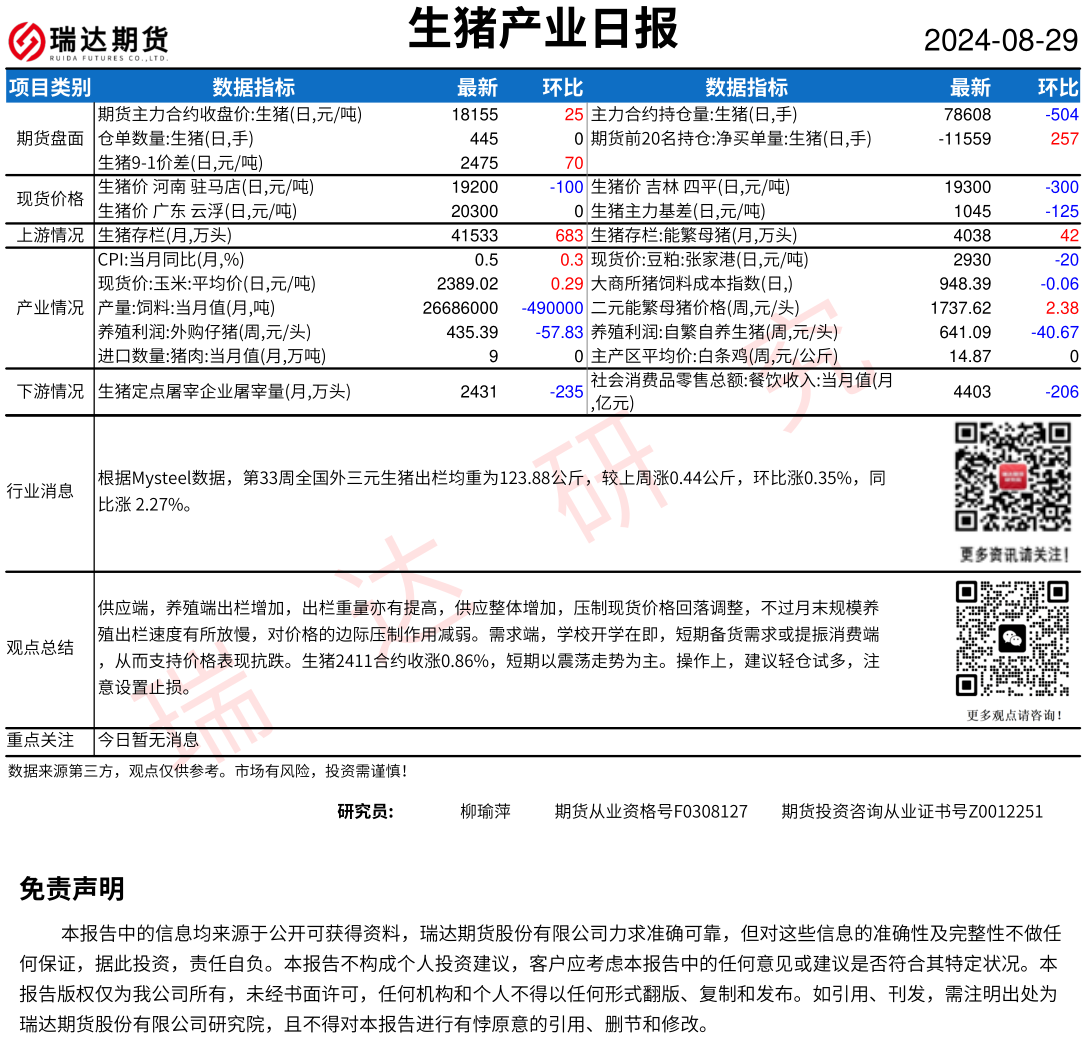The image size is (1086, 1037).
Task: Click the 产业情况 category cell
Action: click(x=50, y=308)
